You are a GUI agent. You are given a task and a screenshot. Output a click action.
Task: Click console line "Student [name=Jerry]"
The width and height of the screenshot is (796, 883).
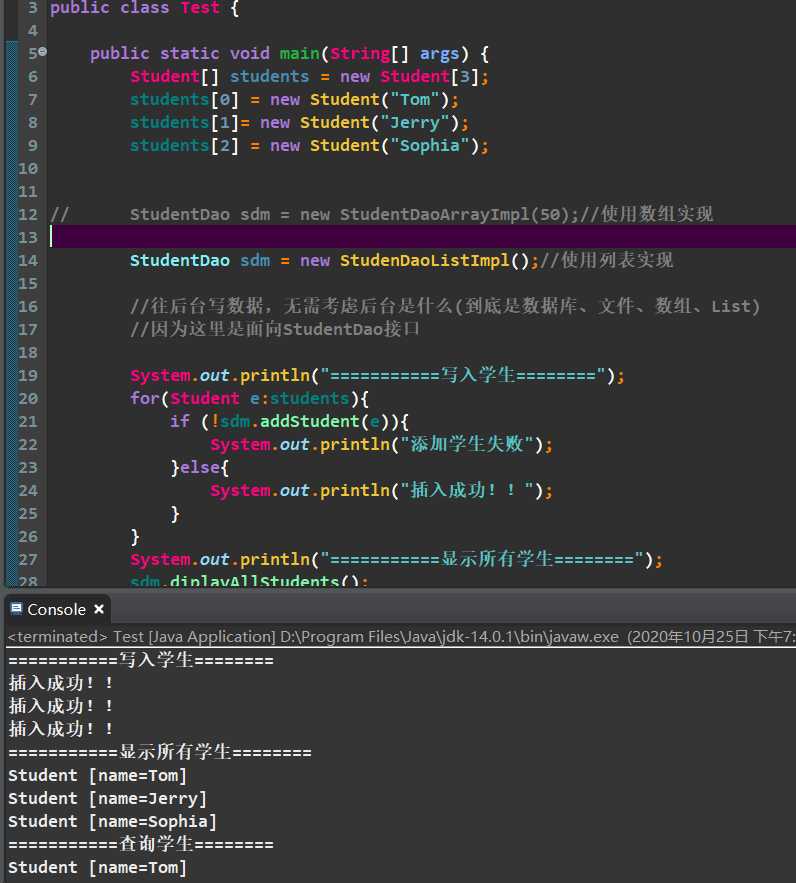pyautogui.click(x=108, y=798)
